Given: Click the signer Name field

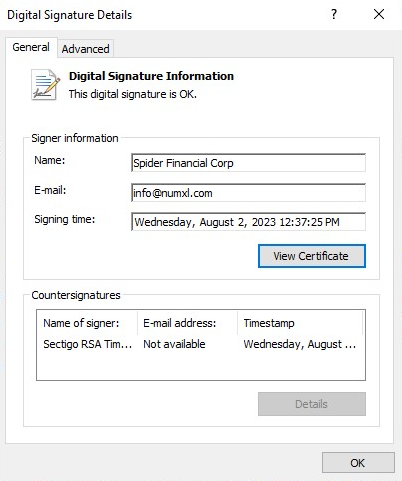Looking at the screenshot, I should click(x=248, y=163).
